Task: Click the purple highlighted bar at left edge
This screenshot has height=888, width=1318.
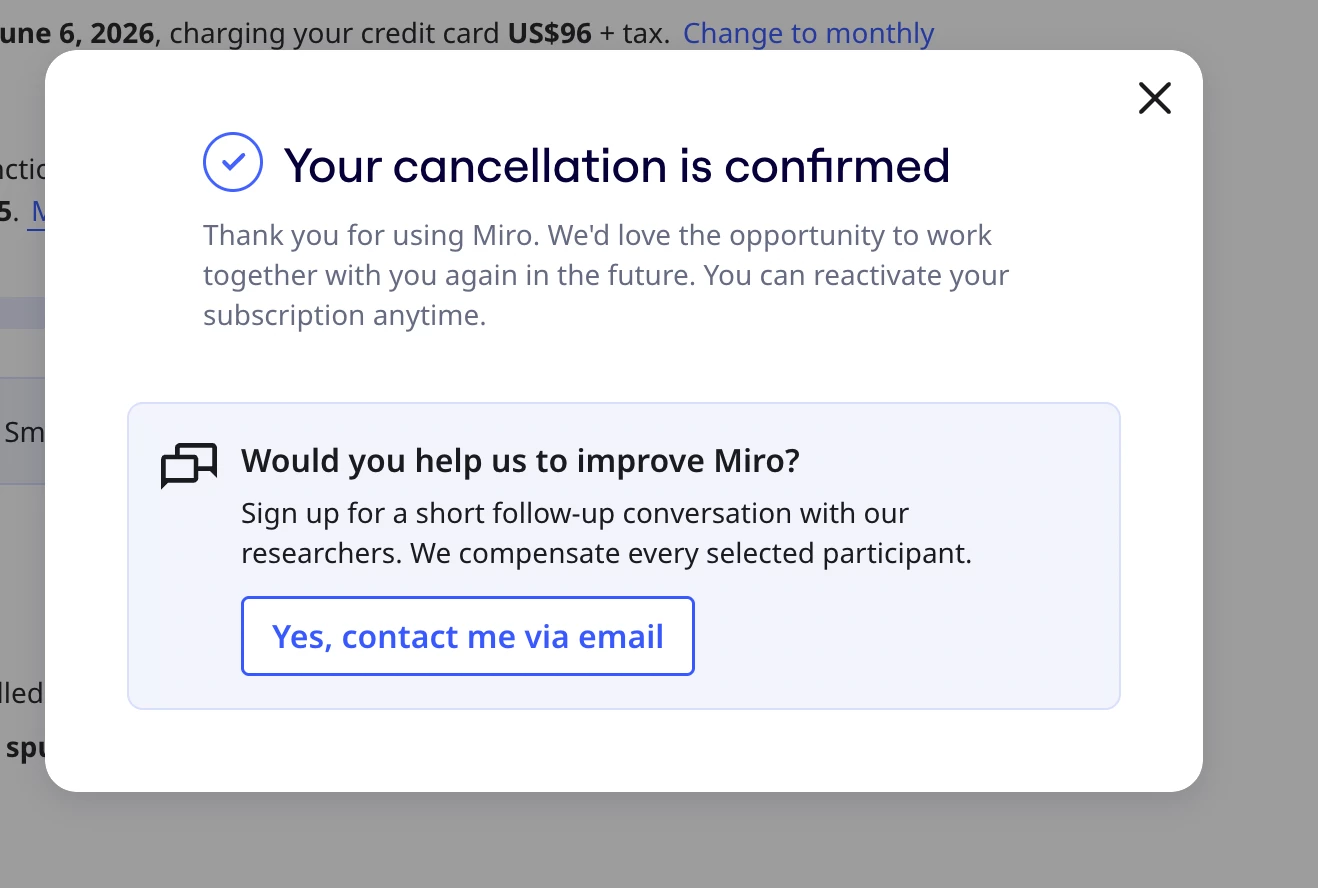Action: (x=22, y=312)
